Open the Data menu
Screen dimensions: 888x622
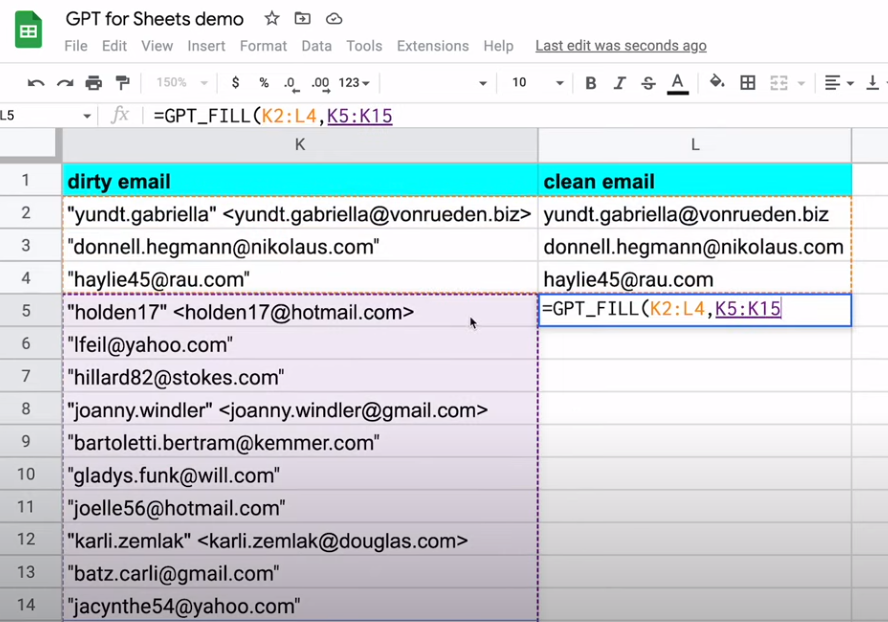[x=316, y=46]
